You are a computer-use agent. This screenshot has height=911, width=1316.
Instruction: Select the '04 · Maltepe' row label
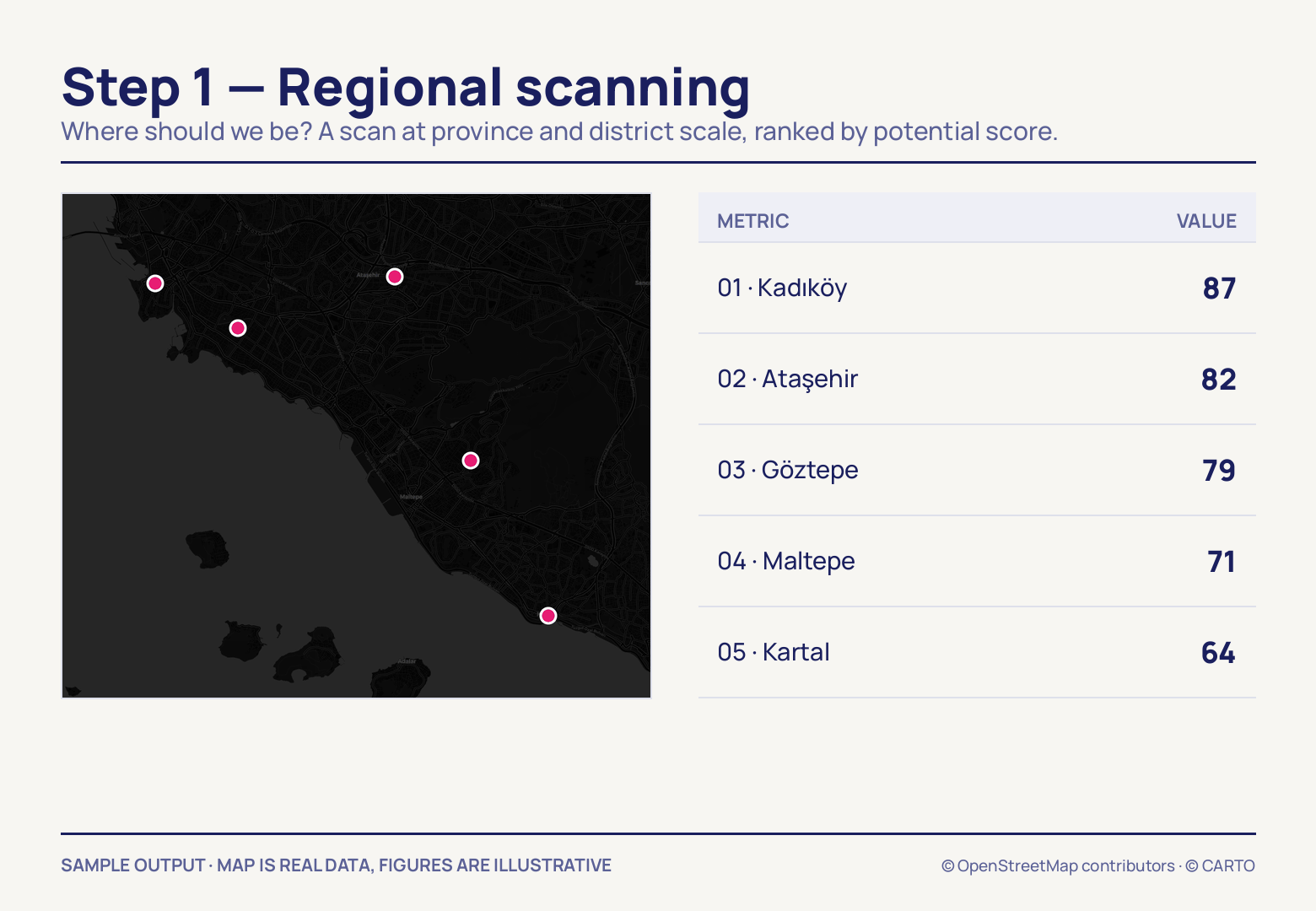786,561
